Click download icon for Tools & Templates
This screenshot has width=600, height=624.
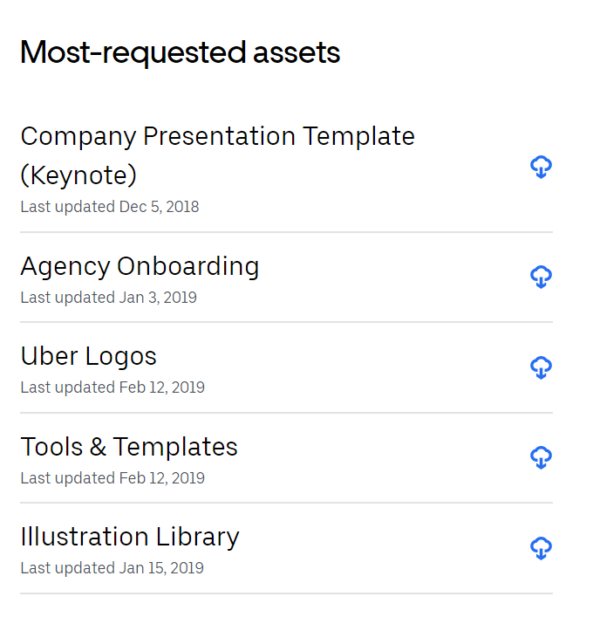click(540, 457)
